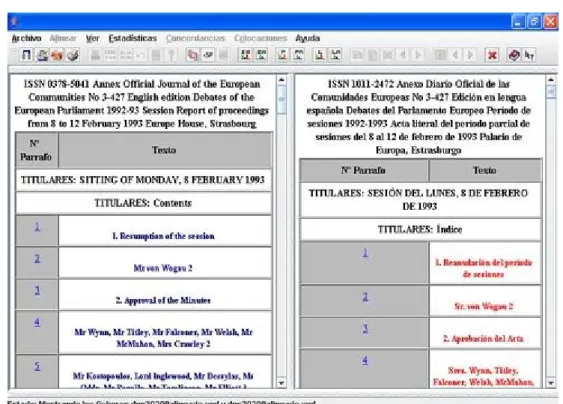563x404 pixels.
Task: Select text '2. Approval of the Minutes'
Action: 163,300
